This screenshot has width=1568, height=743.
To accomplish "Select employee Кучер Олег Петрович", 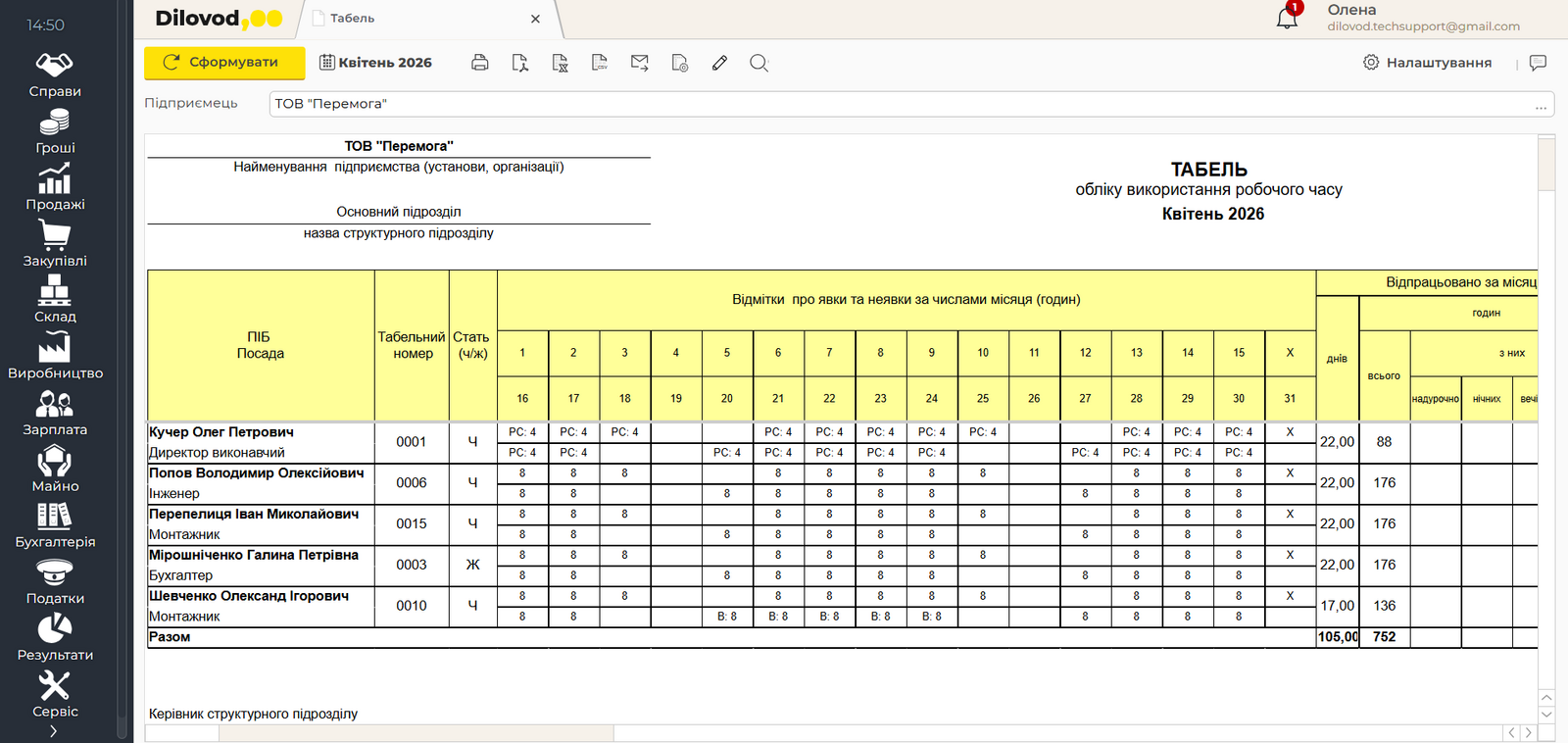I will tap(221, 432).
